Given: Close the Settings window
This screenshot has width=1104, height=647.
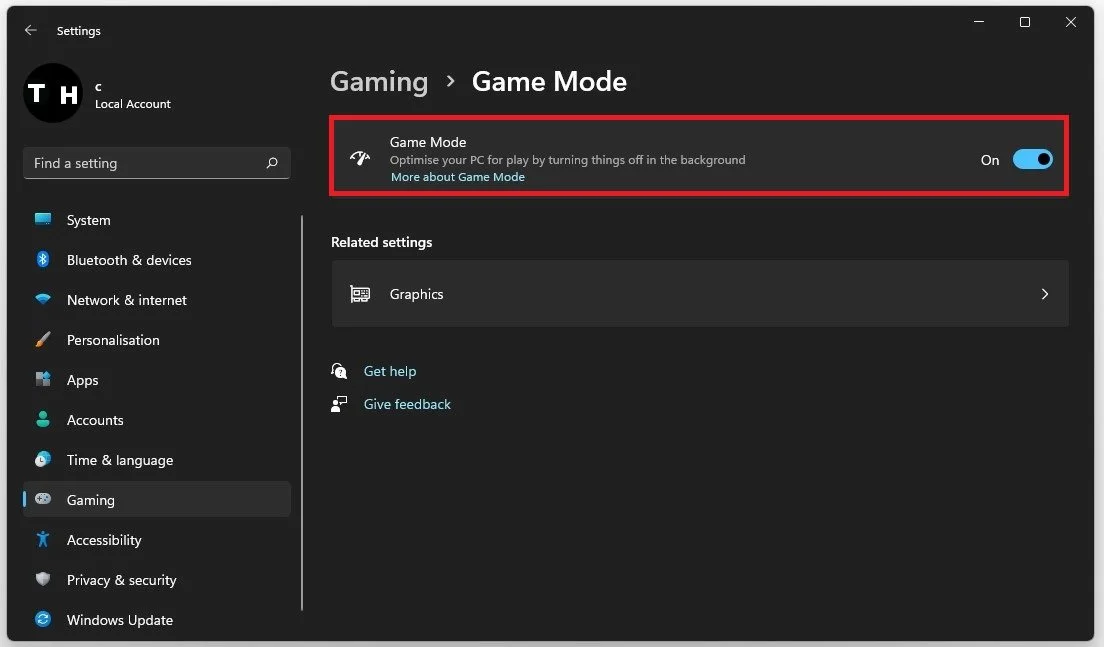Looking at the screenshot, I should coord(1070,22).
